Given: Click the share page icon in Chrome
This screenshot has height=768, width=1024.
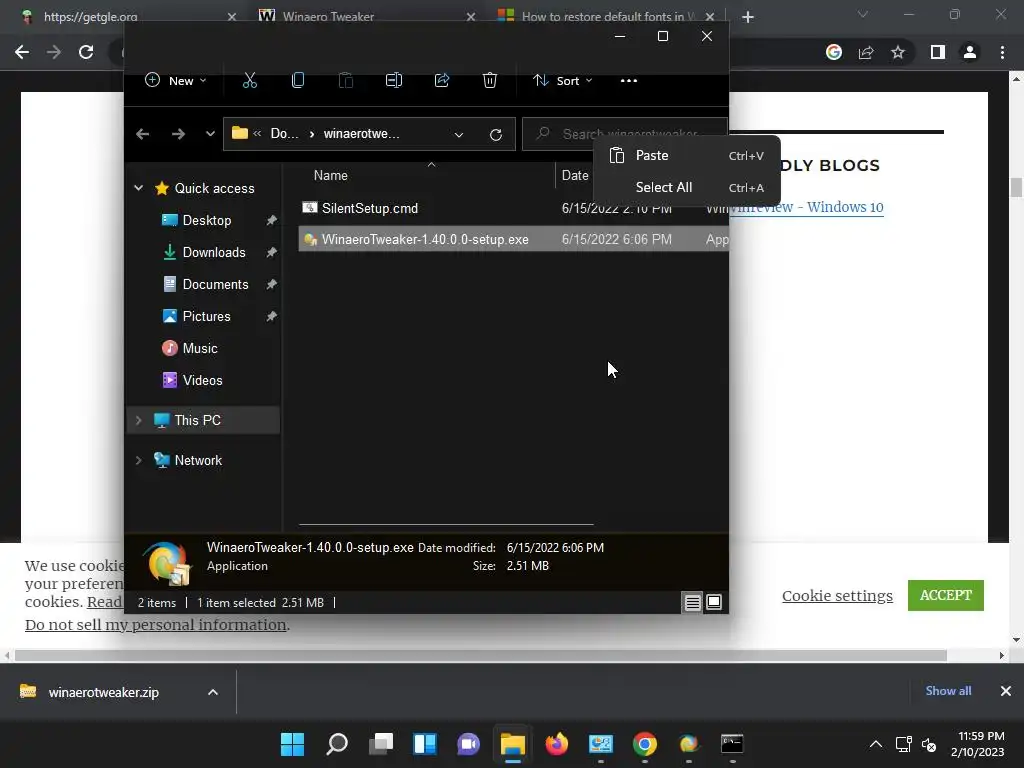Looking at the screenshot, I should click(866, 52).
